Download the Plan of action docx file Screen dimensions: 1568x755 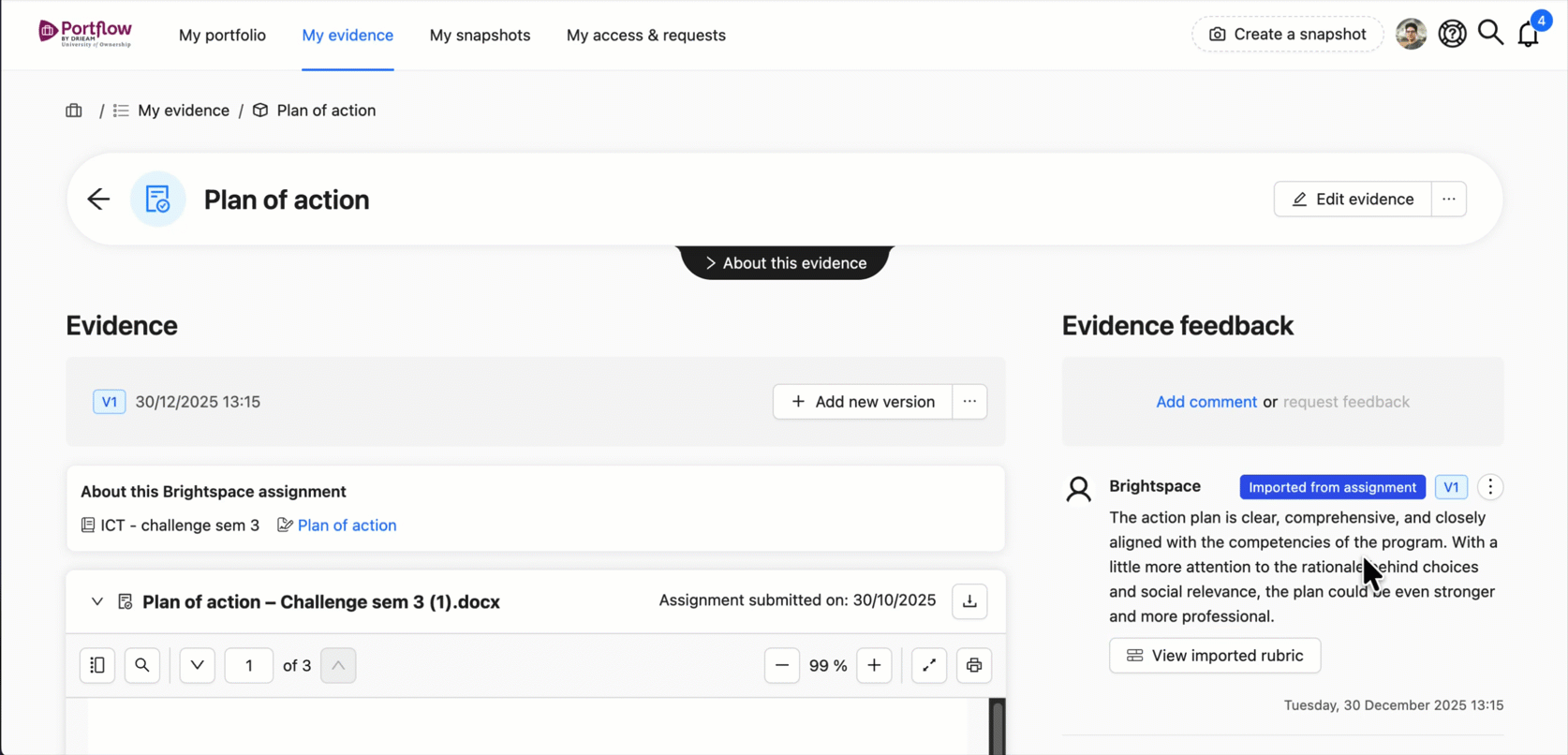click(x=969, y=601)
